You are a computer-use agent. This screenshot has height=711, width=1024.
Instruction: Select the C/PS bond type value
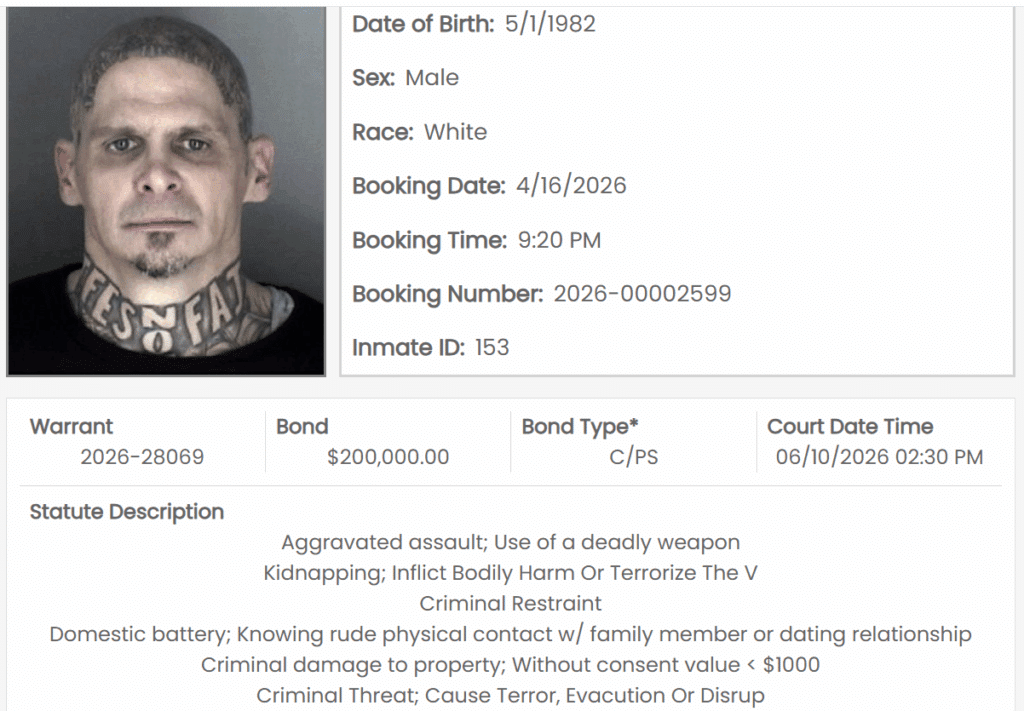(x=633, y=456)
